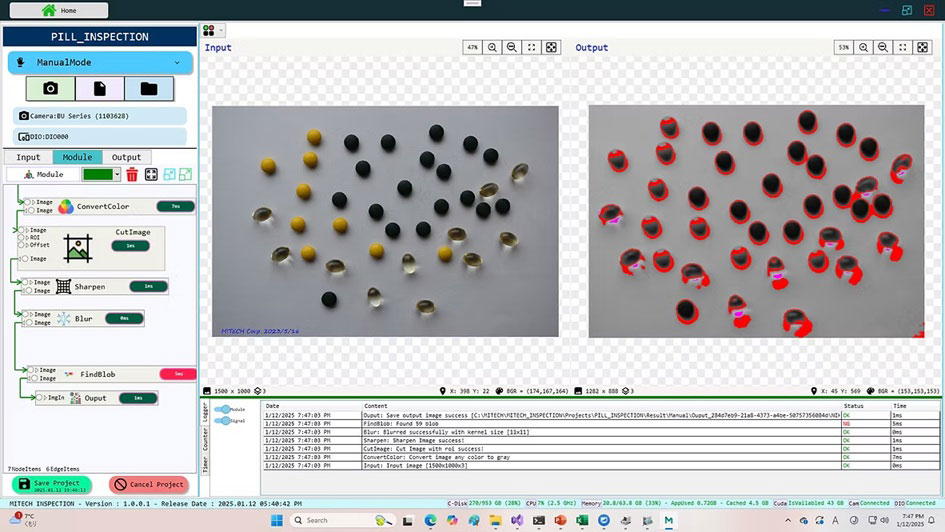The height and width of the screenshot is (532, 945).
Task: Delete module with red trash icon
Action: pos(132,175)
